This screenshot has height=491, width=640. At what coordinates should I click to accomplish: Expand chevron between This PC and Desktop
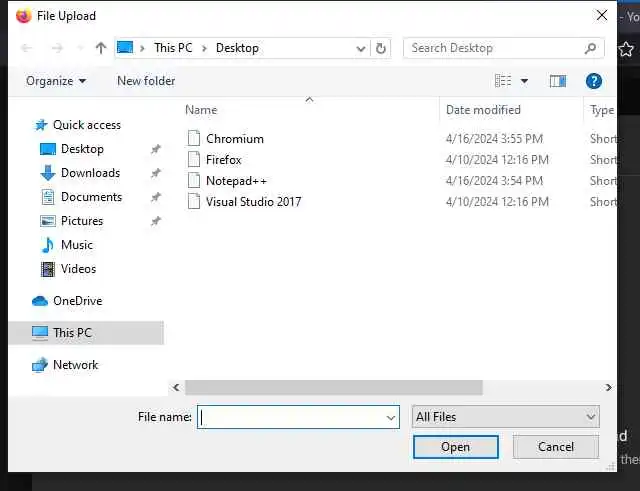coord(204,48)
